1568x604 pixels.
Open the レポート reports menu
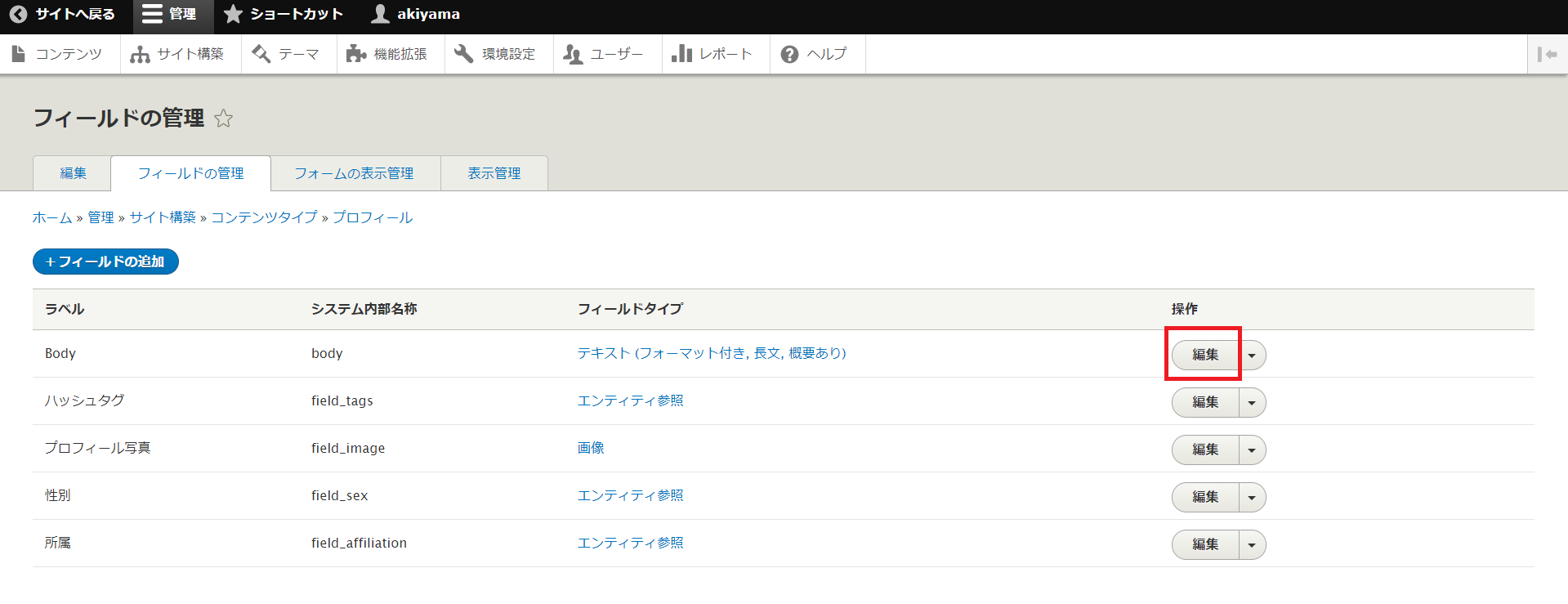pos(713,54)
